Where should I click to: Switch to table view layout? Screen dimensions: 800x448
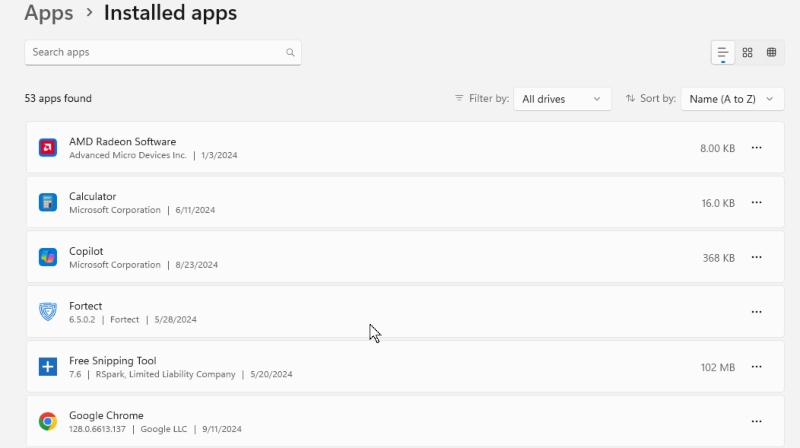[772, 53]
